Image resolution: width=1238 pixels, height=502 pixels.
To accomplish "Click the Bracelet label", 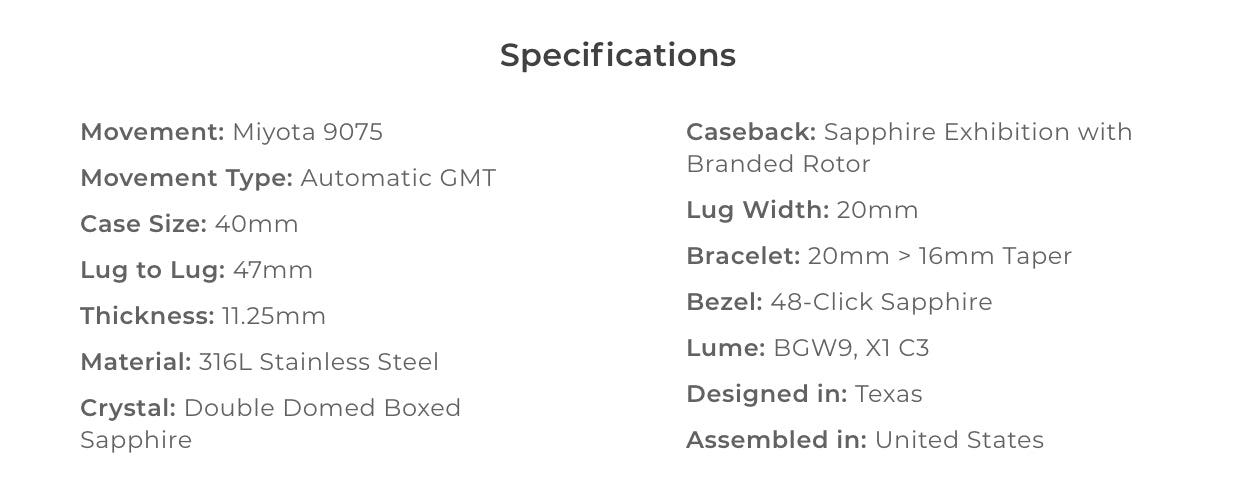I will coord(743,256).
